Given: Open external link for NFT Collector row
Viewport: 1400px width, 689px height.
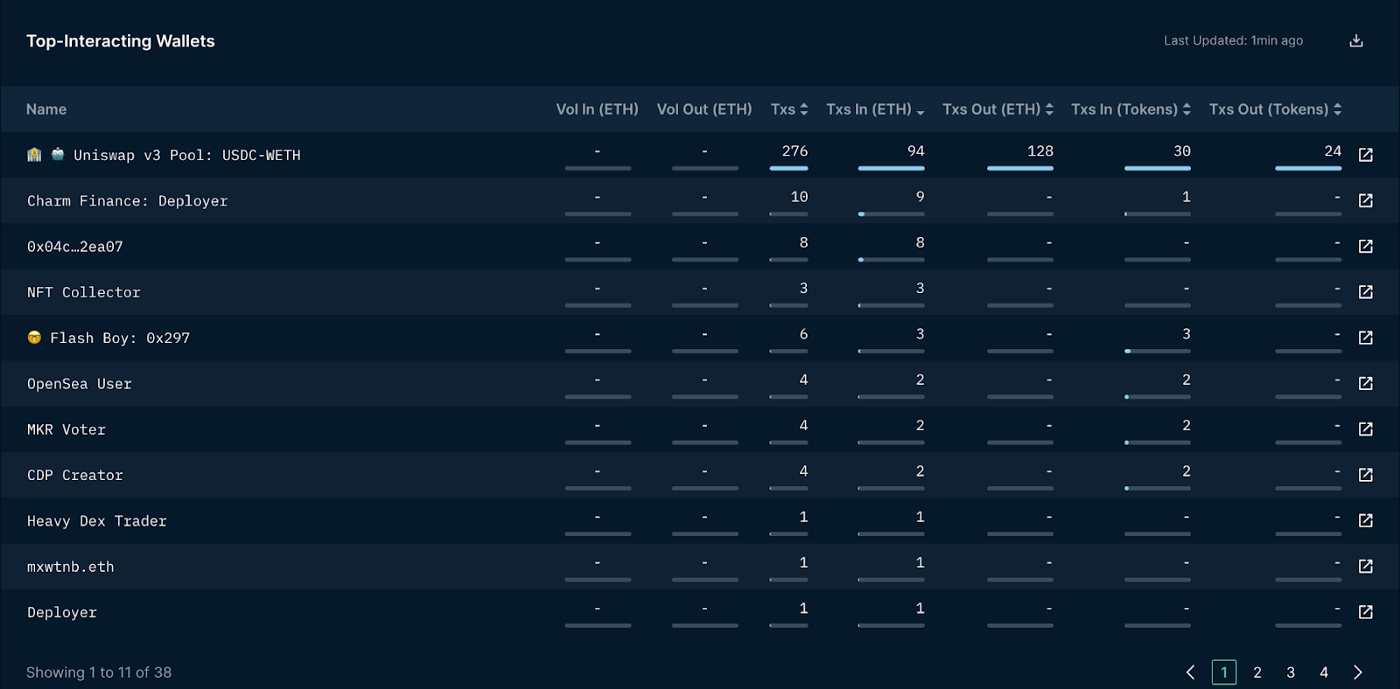Looking at the screenshot, I should [1365, 292].
